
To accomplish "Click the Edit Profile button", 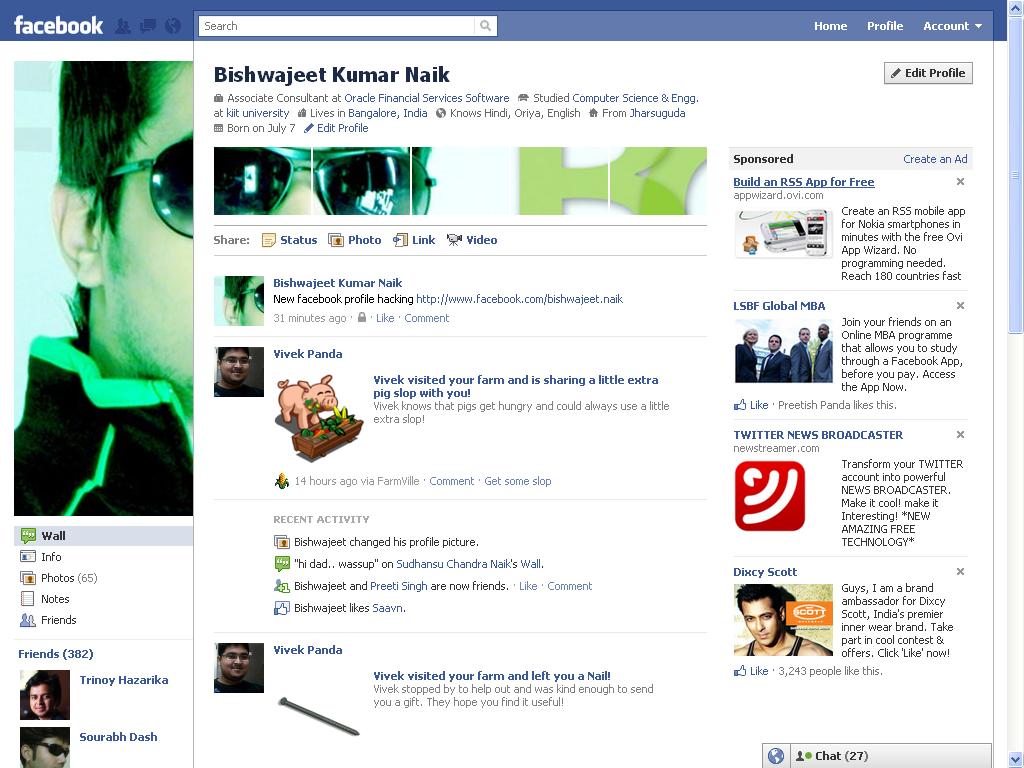I will (x=928, y=73).
